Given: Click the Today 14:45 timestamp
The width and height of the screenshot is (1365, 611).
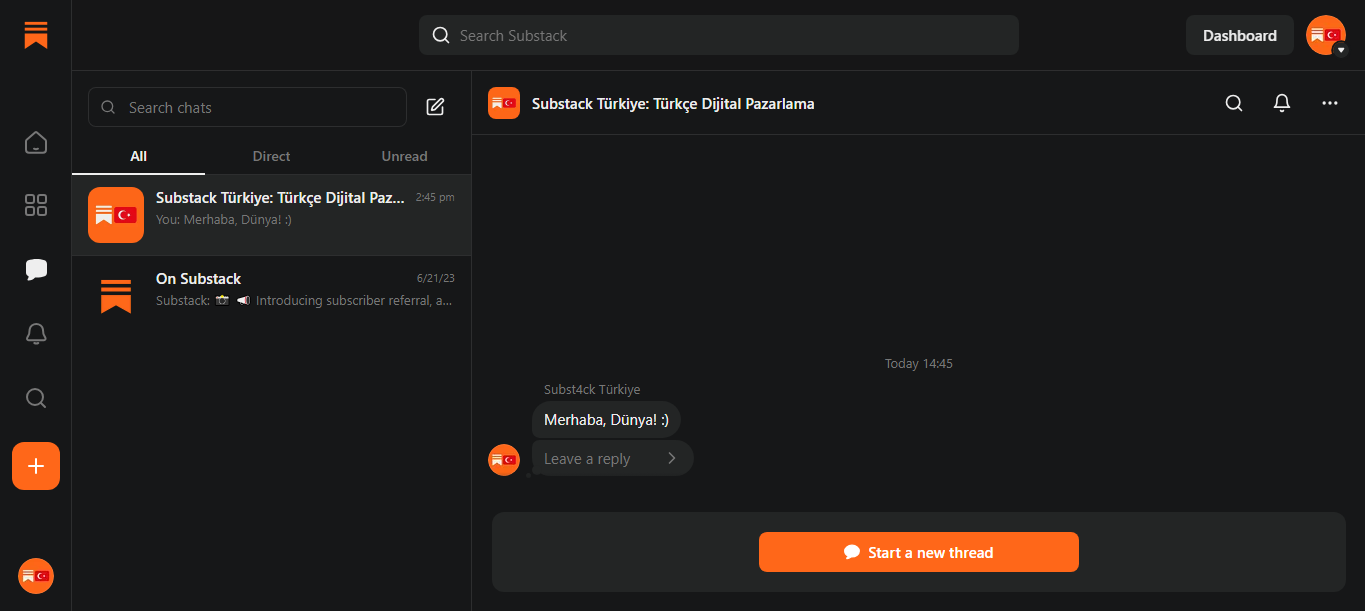Looking at the screenshot, I should 919,363.
